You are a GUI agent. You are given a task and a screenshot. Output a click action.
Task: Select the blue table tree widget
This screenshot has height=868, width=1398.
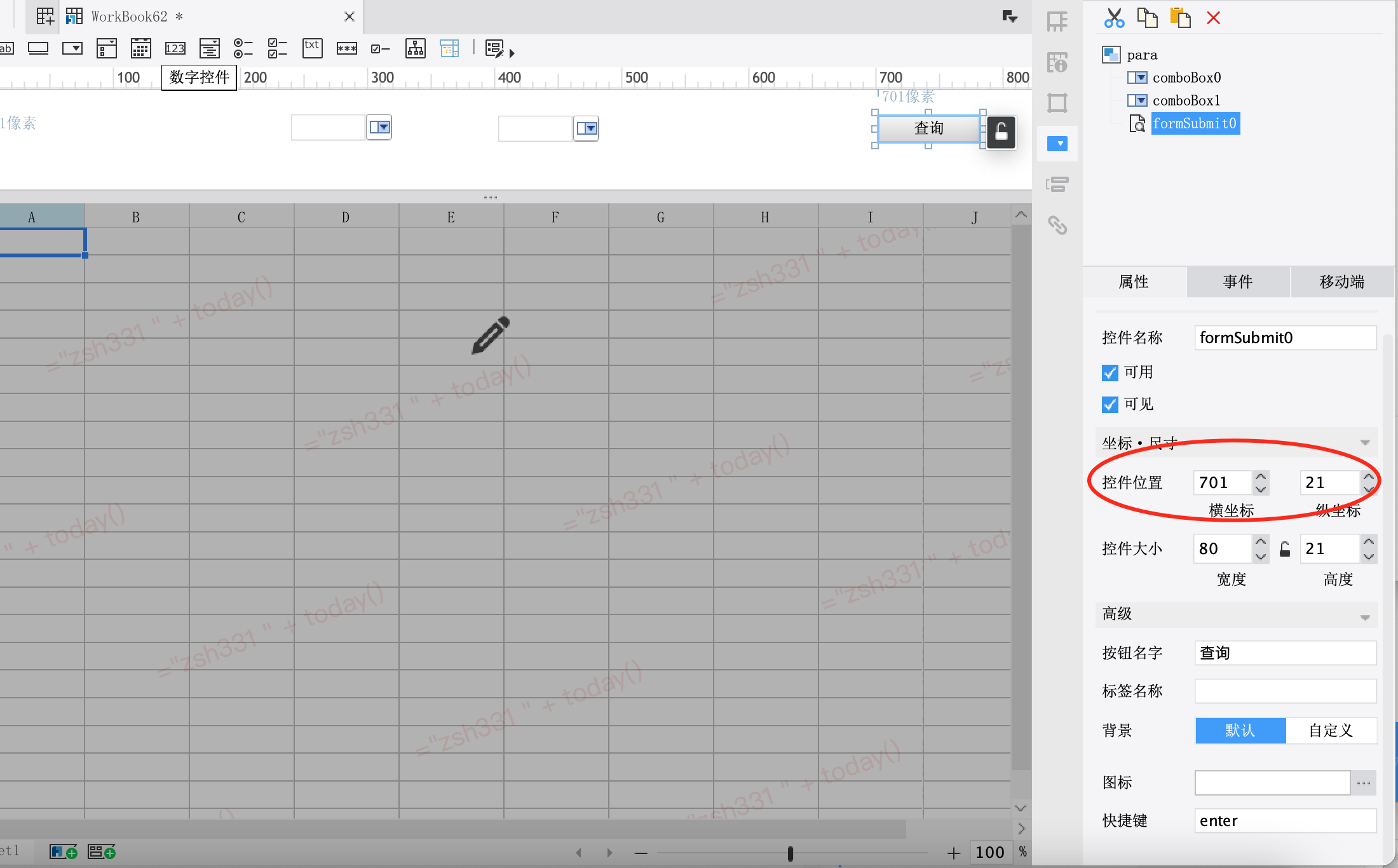pos(450,48)
